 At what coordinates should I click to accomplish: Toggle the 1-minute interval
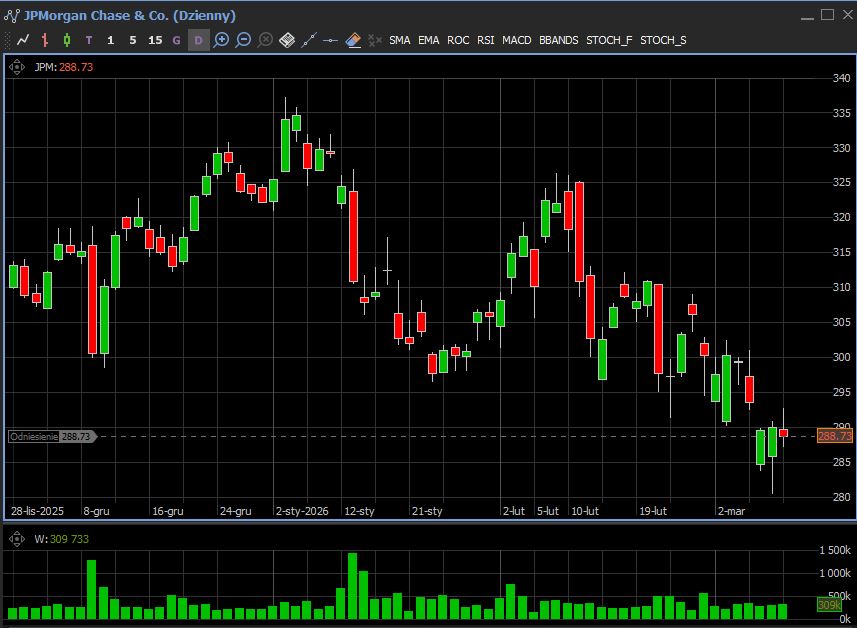111,40
